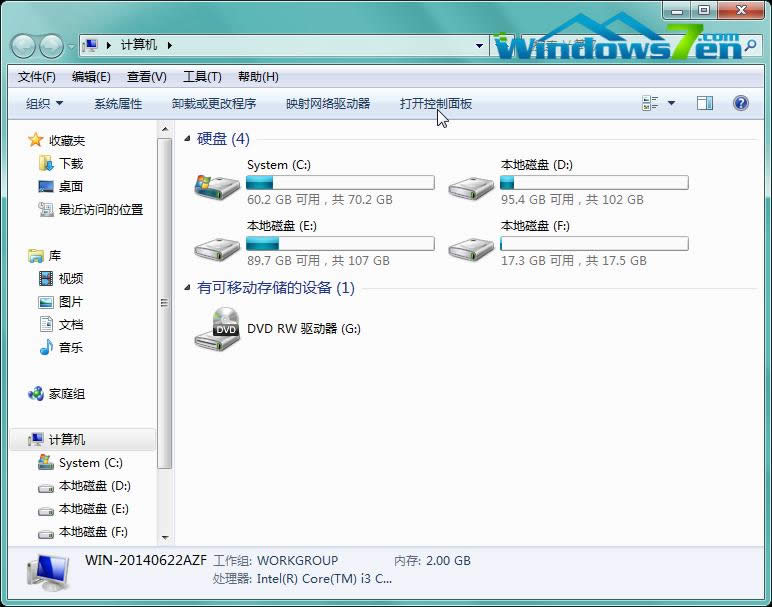Click the 桌面 desktop icon in sidebar
This screenshot has width=772, height=607.
click(x=46, y=186)
